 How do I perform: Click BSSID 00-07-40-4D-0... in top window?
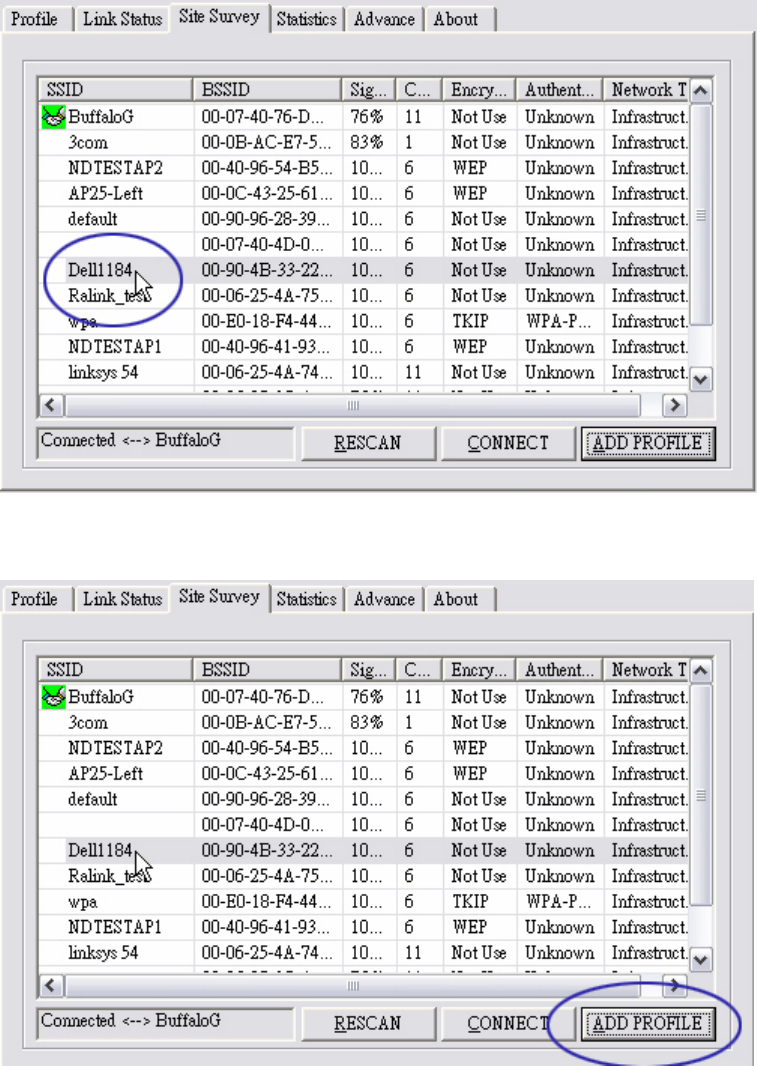263,245
